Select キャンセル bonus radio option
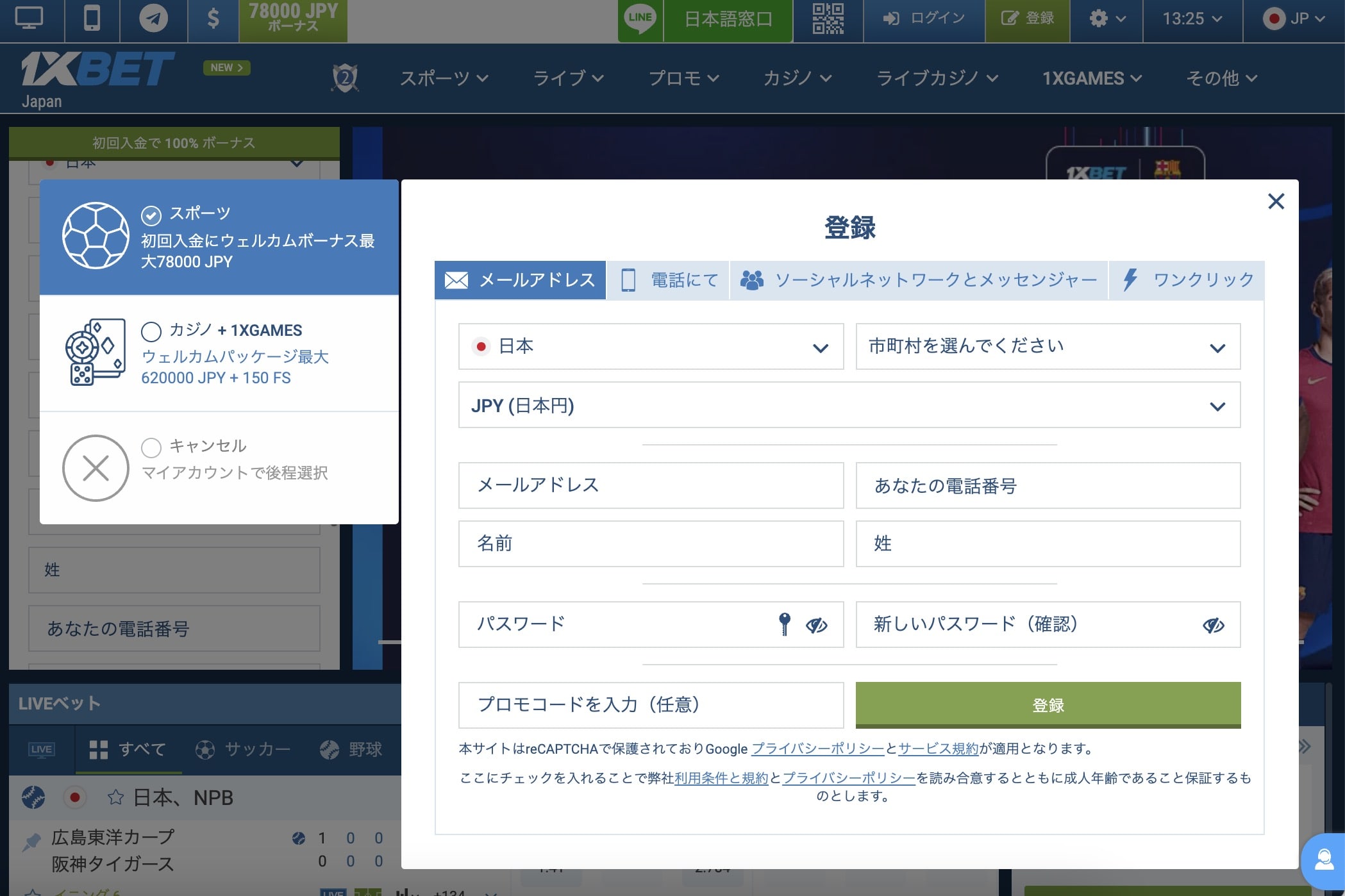The height and width of the screenshot is (896, 1345). (x=151, y=447)
